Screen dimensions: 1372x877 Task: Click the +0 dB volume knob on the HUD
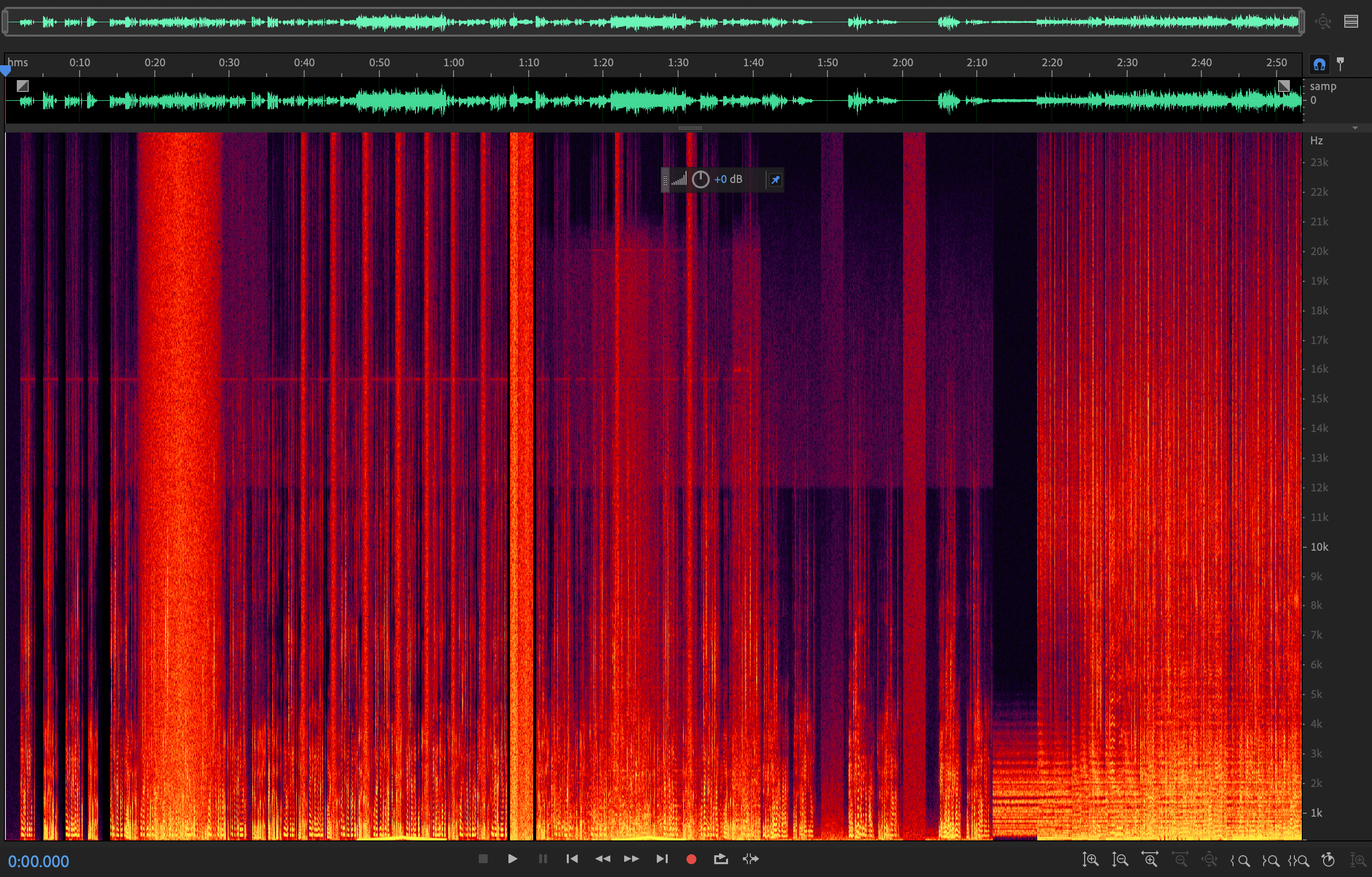(700, 179)
